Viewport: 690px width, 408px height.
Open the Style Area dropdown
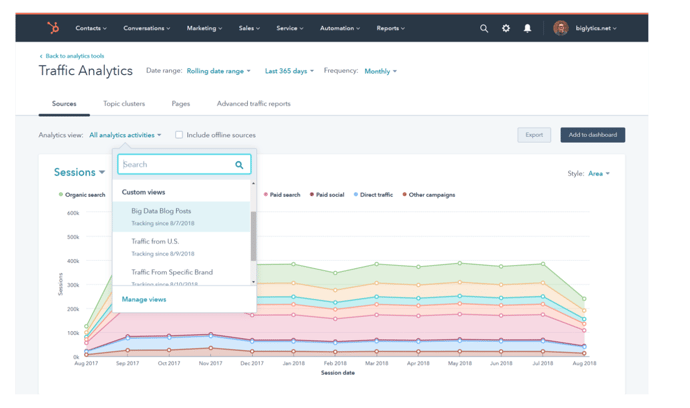(x=598, y=173)
